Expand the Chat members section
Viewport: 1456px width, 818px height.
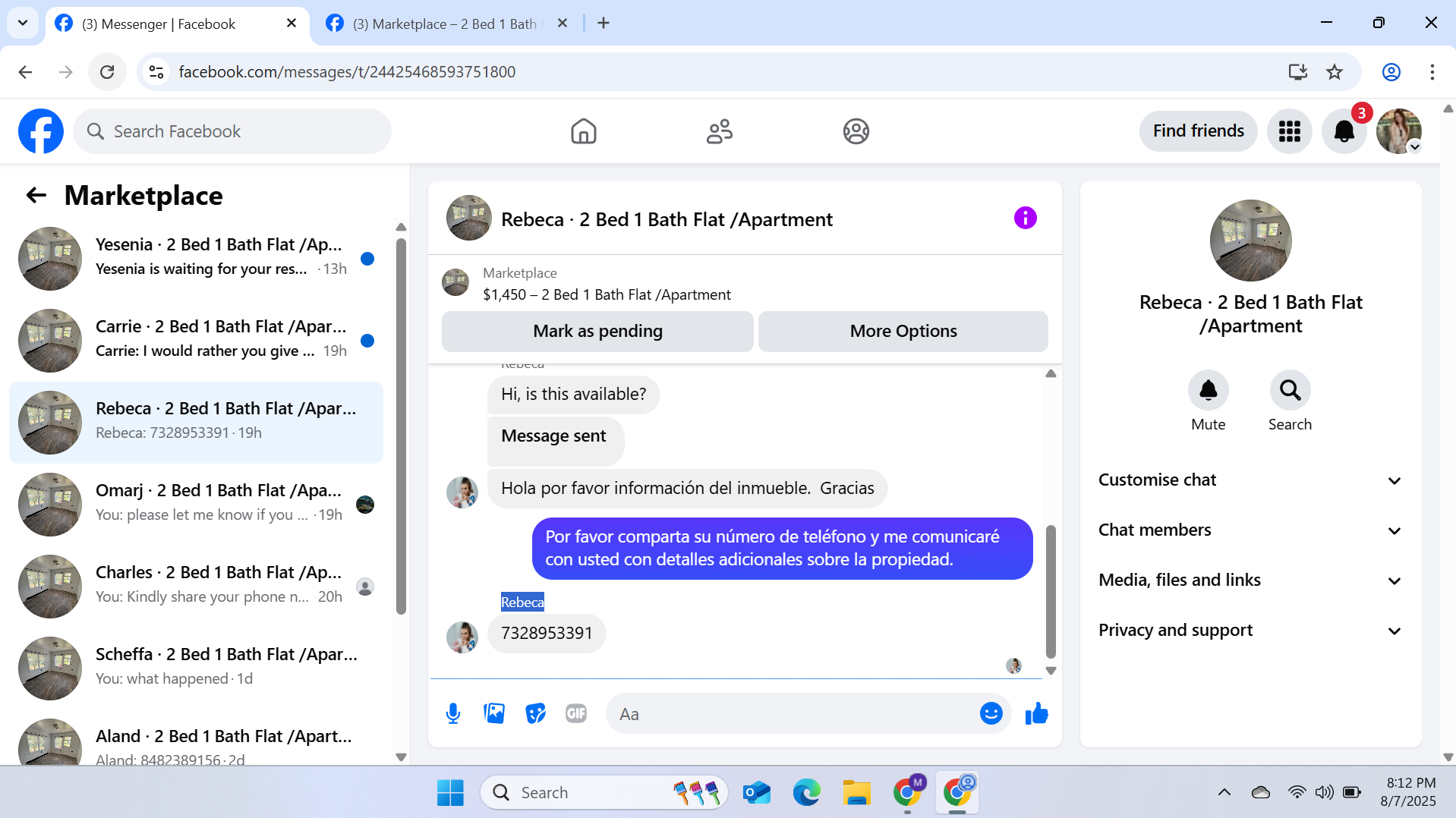pos(1250,530)
